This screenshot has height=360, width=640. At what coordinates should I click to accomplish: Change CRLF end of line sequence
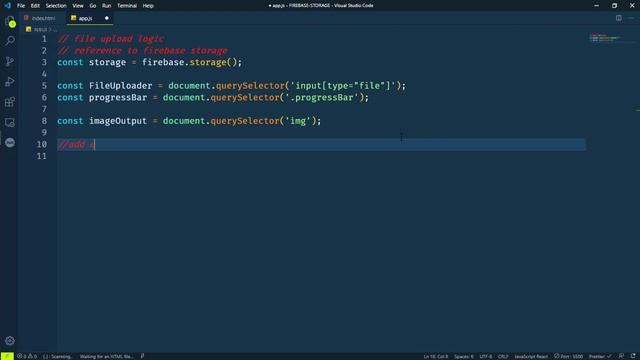tap(503, 356)
